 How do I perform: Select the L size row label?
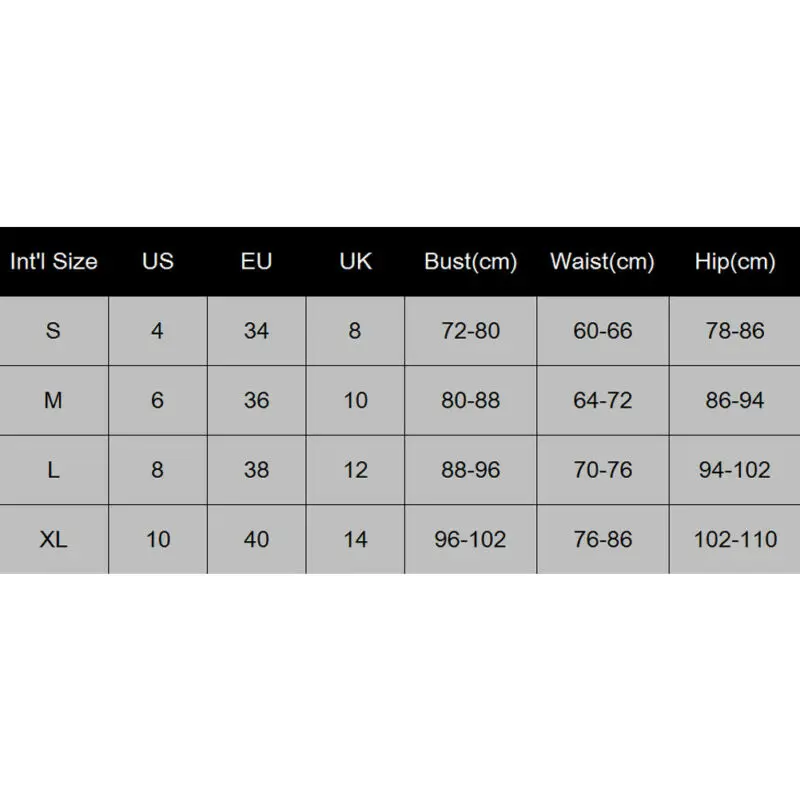[54, 470]
